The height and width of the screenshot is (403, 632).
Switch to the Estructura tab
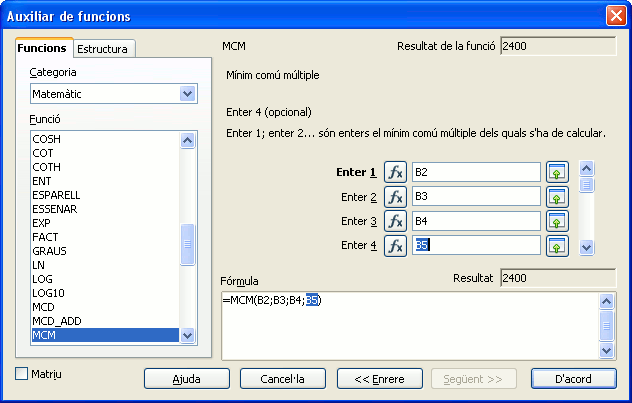(x=104, y=49)
